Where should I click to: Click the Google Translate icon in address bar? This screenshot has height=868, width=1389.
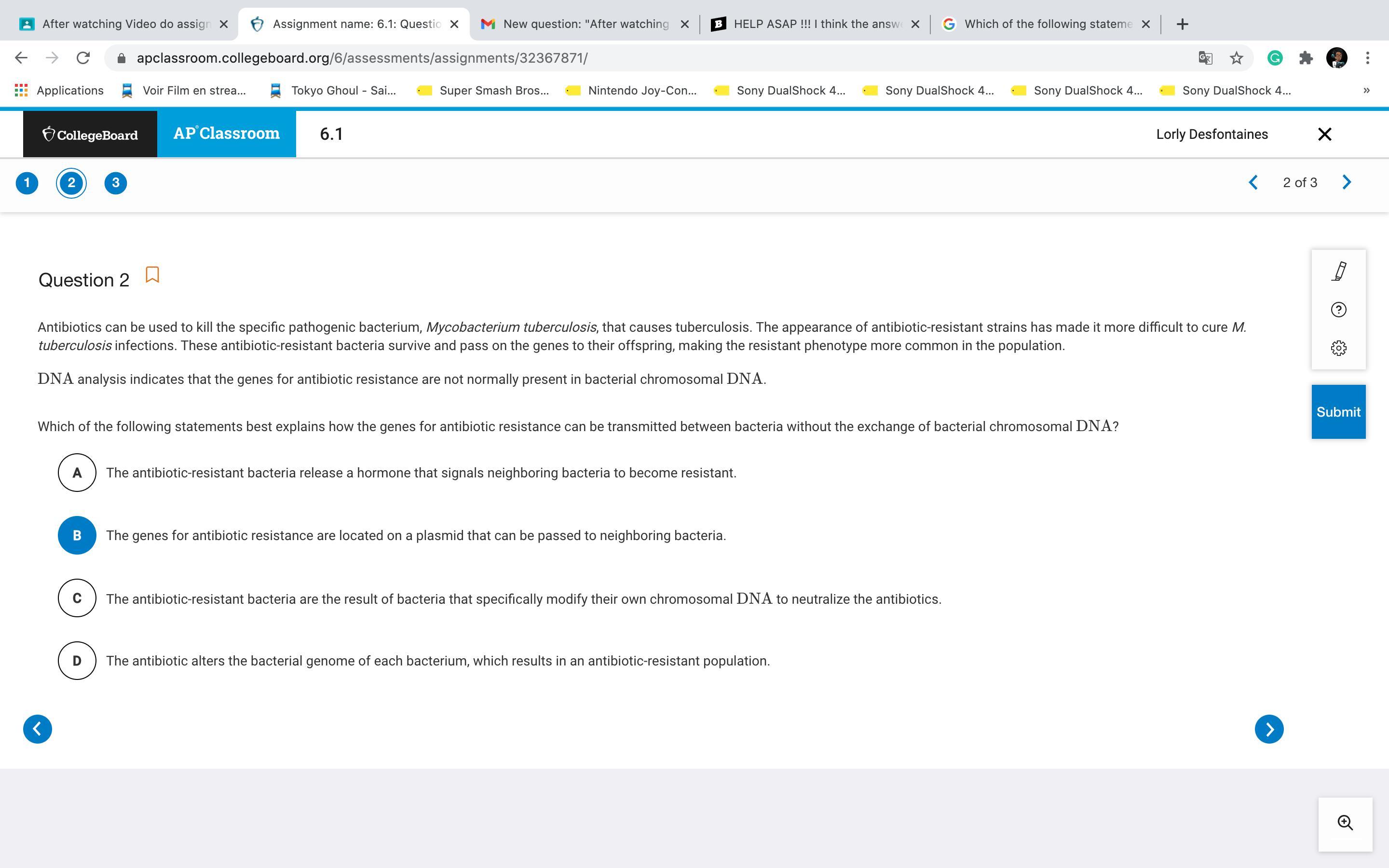tap(1205, 58)
